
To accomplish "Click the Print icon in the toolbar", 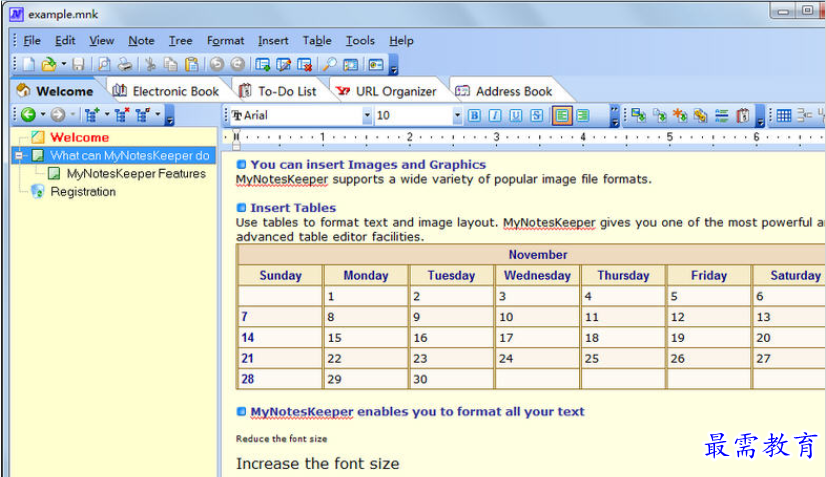I will [x=125, y=64].
